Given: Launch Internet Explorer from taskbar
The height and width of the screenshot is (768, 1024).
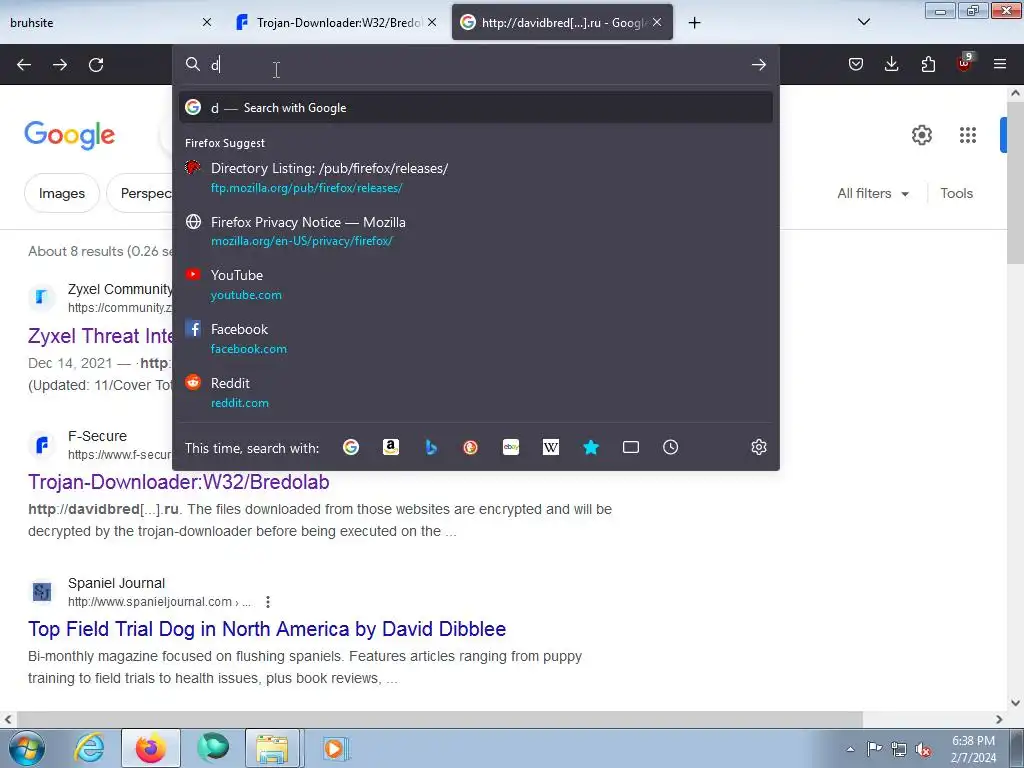Looking at the screenshot, I should (x=89, y=748).
